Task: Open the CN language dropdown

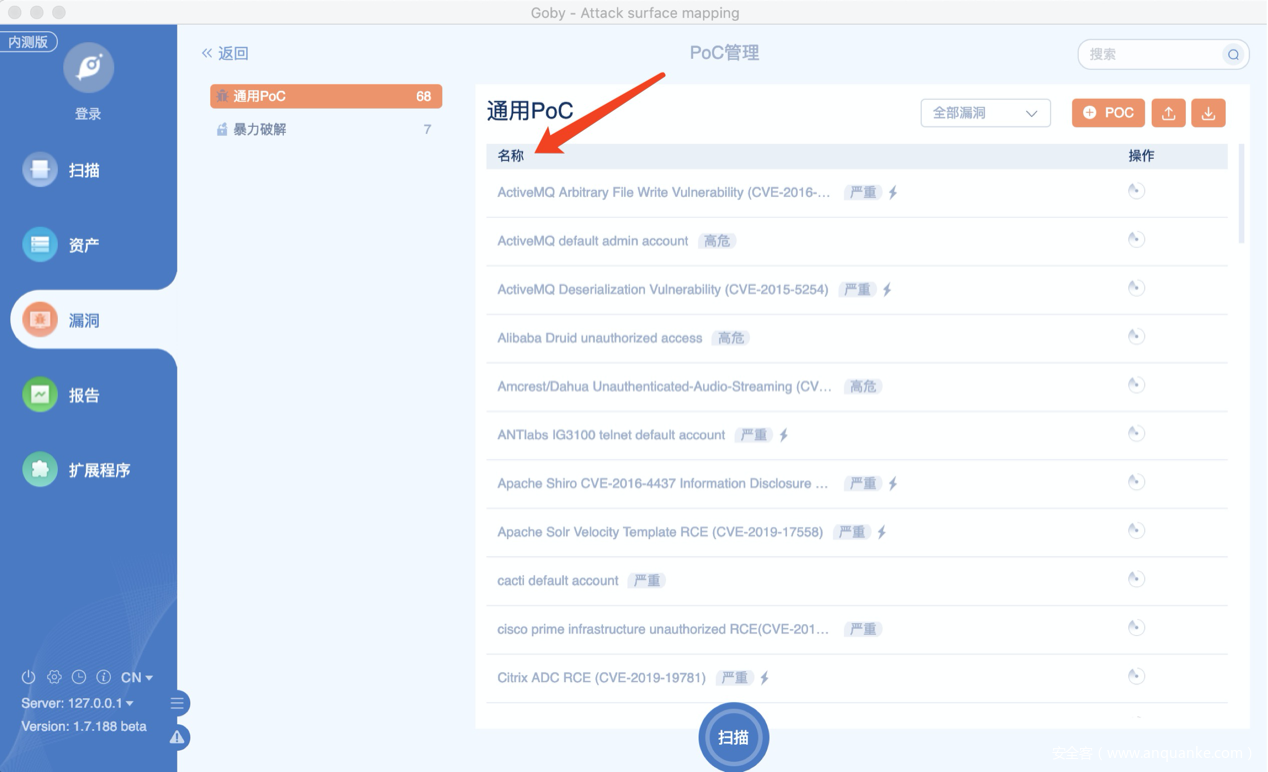Action: pos(137,677)
